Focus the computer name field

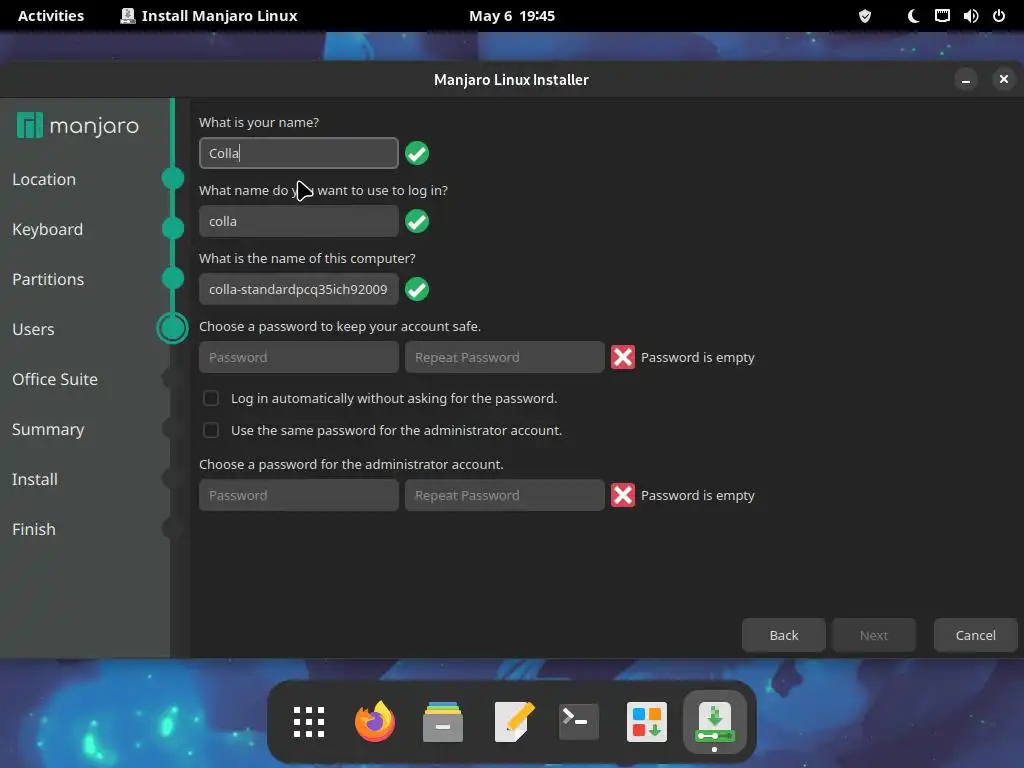click(298, 289)
